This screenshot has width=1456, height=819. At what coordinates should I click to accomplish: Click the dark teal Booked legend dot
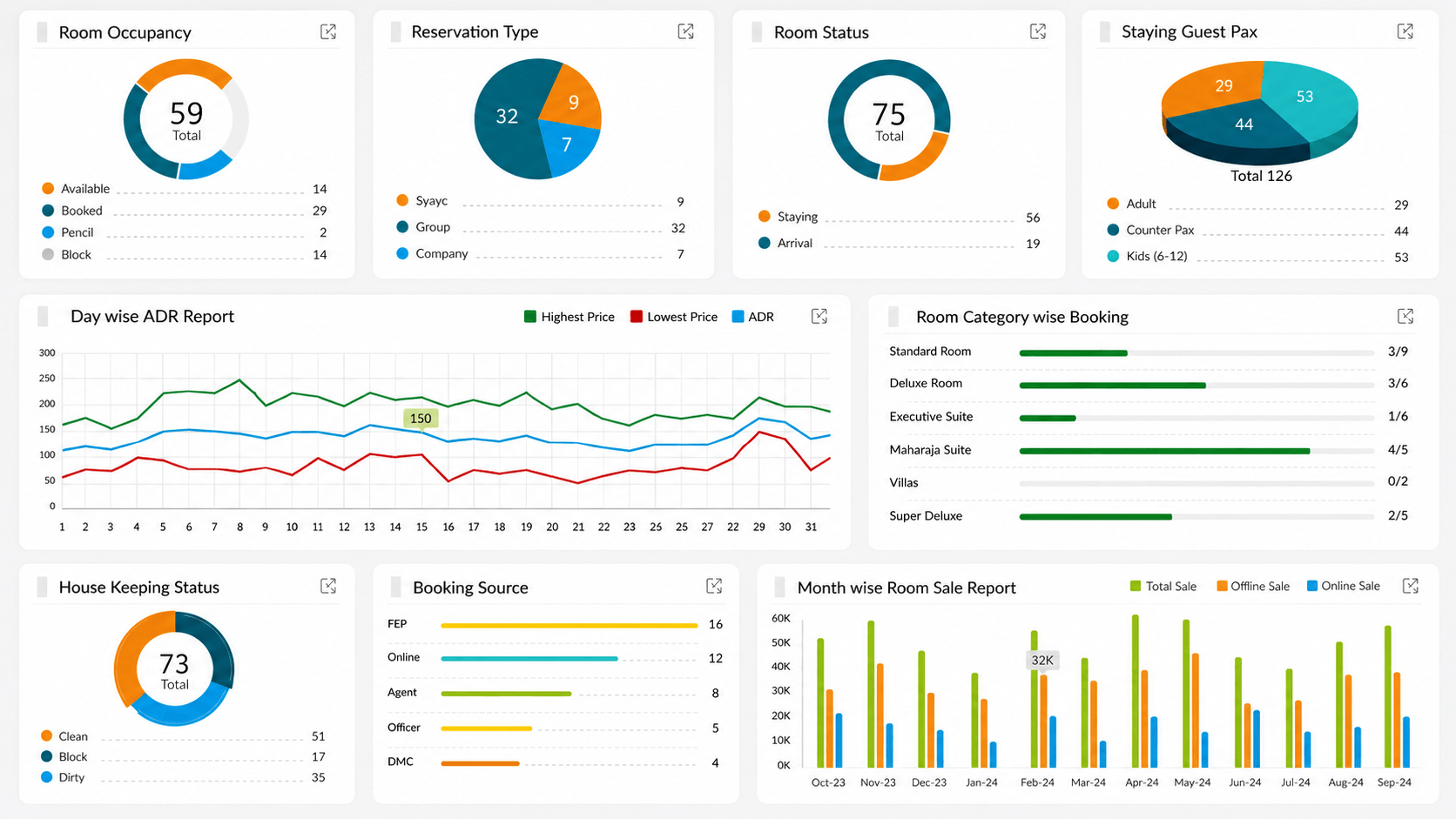48,211
